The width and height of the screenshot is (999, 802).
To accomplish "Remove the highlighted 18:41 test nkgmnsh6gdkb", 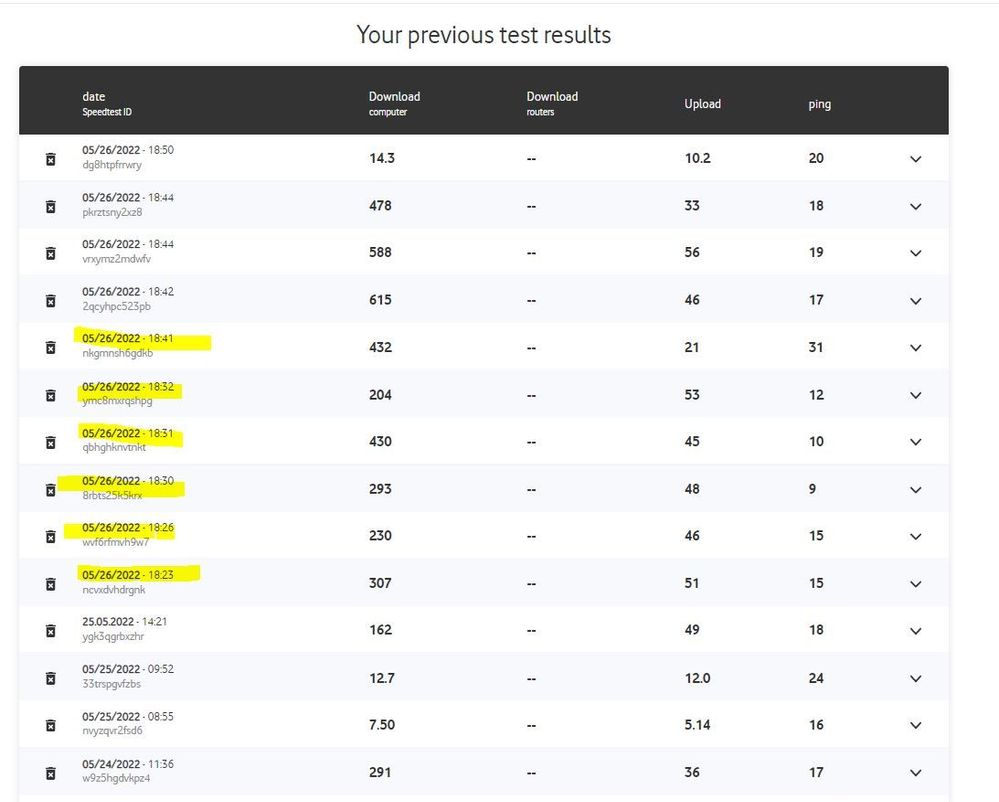I will 50,347.
